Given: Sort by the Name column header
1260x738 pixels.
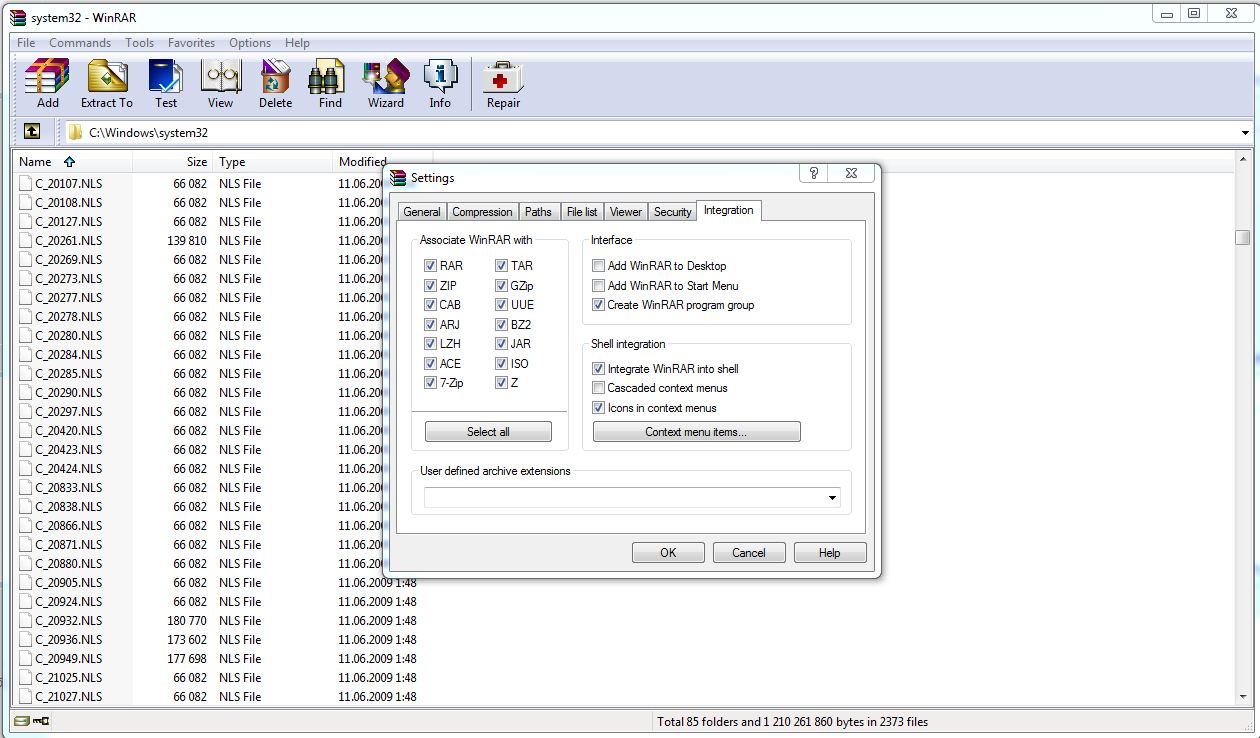Looking at the screenshot, I should 72,161.
